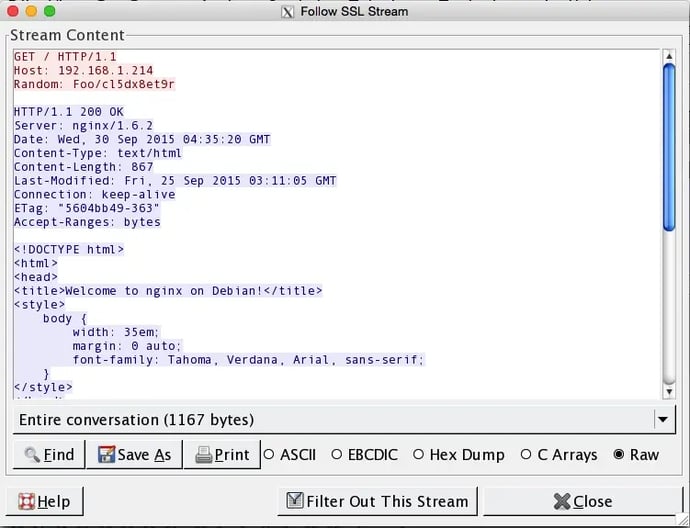Click the yellow minimize window button
690x528 pixels.
(30, 11)
